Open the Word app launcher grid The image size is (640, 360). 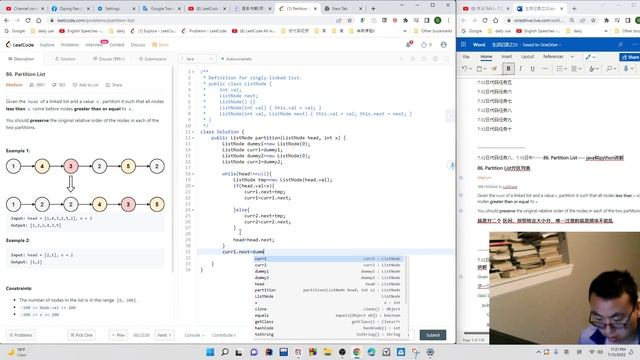click(463, 44)
